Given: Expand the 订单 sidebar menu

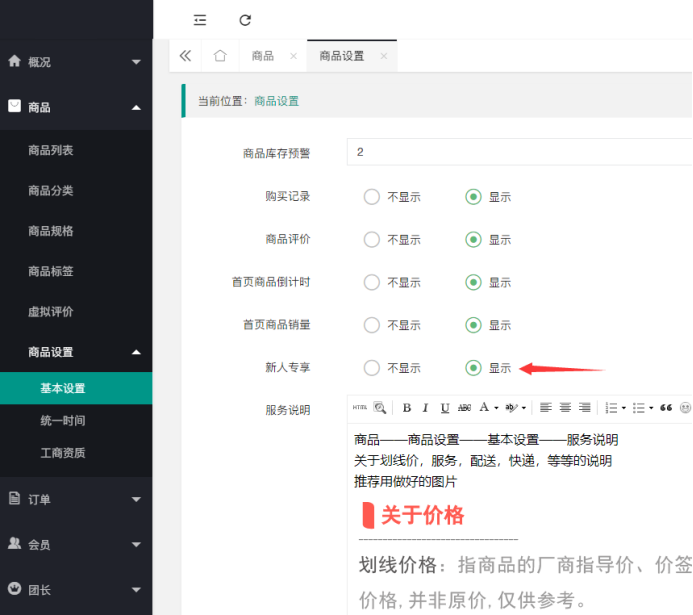Looking at the screenshot, I should 76,498.
